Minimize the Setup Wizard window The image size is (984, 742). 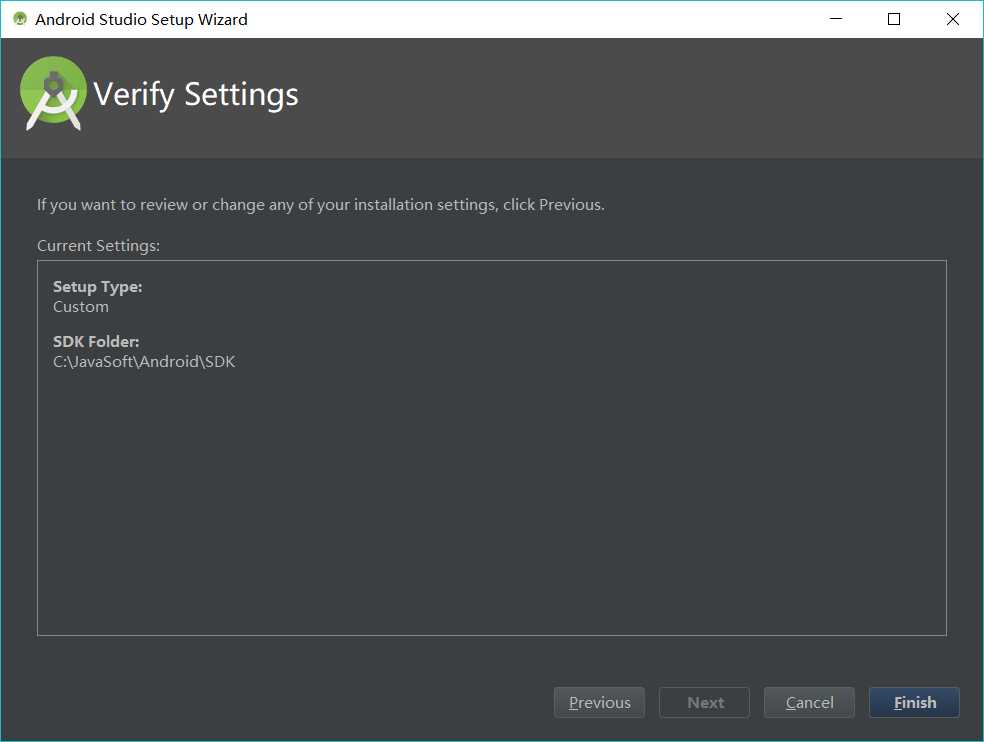(x=836, y=19)
